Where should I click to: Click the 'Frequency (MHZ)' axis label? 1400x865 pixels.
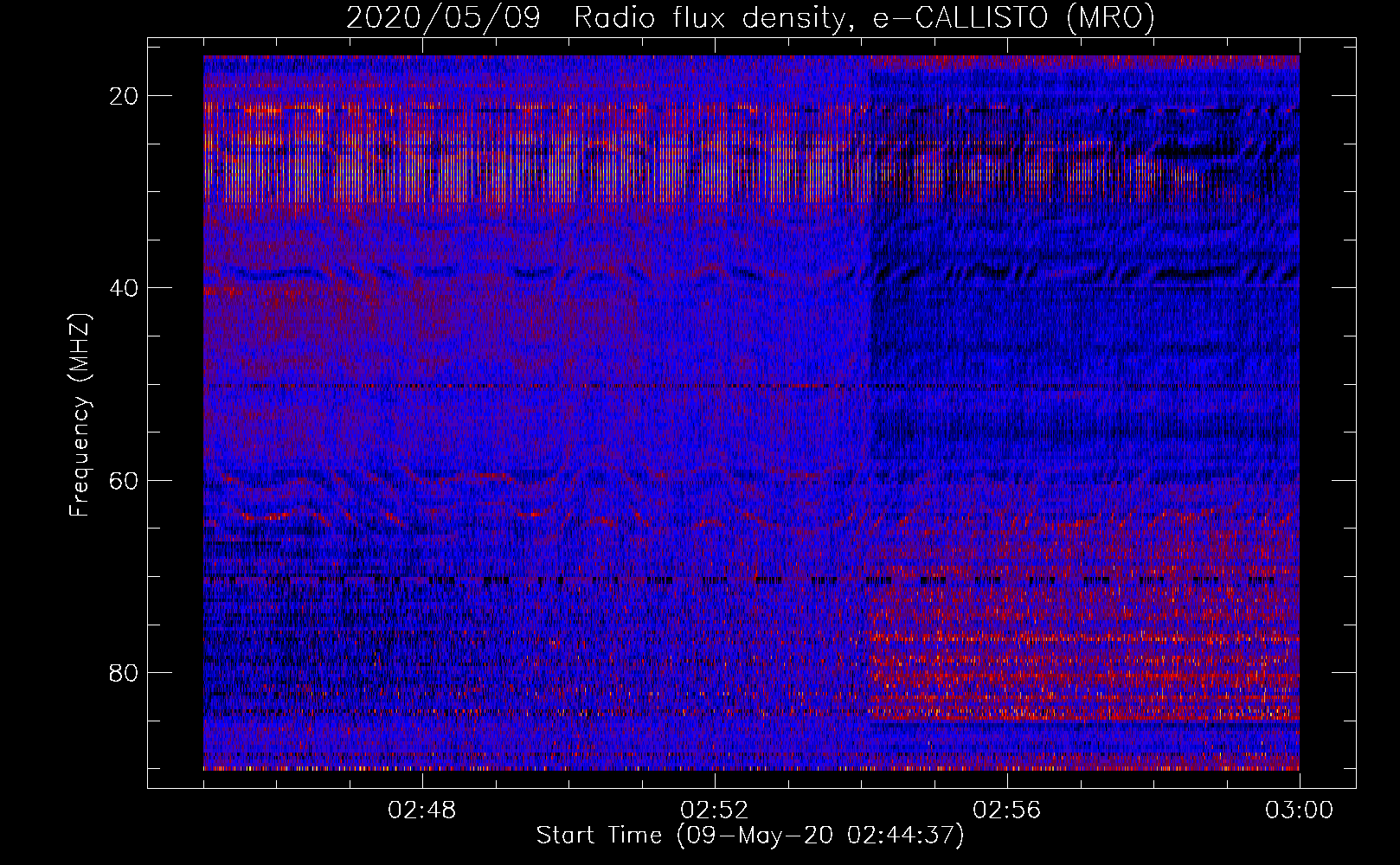point(80,415)
